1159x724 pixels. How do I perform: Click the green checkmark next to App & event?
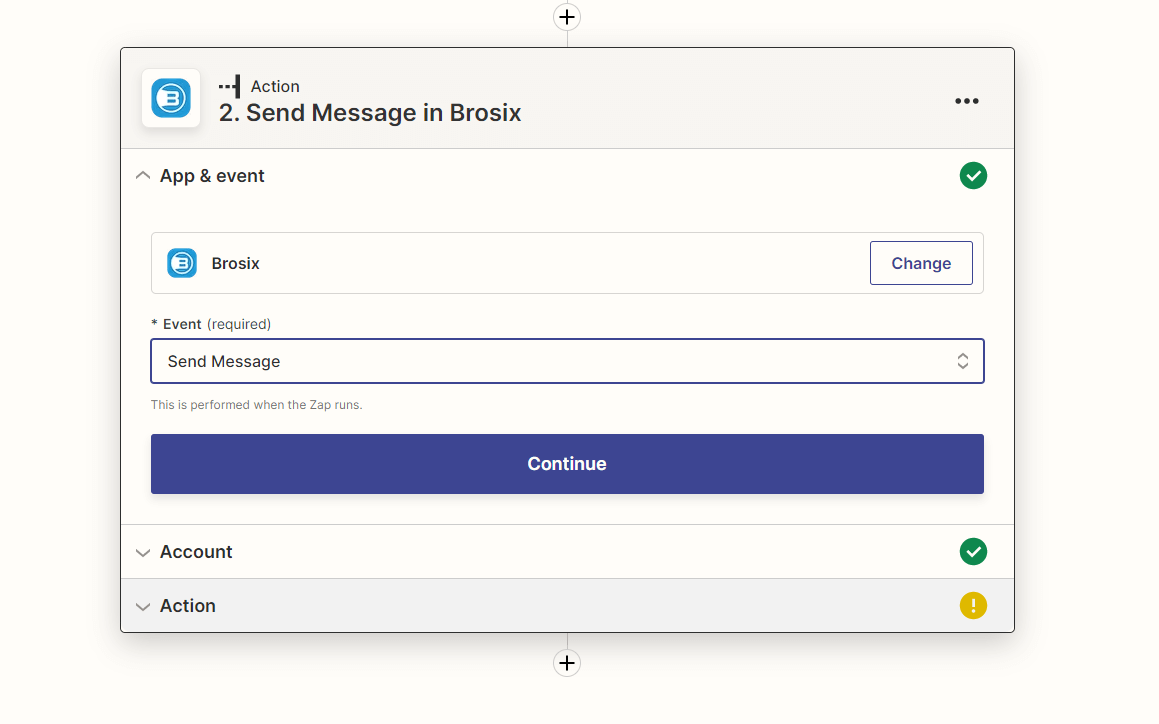coord(973,176)
